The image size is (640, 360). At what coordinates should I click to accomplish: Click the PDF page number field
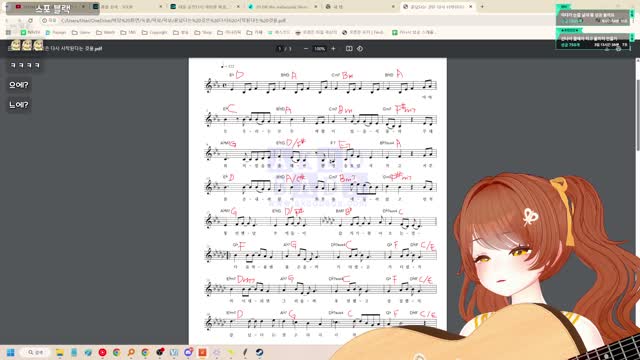click(280, 49)
